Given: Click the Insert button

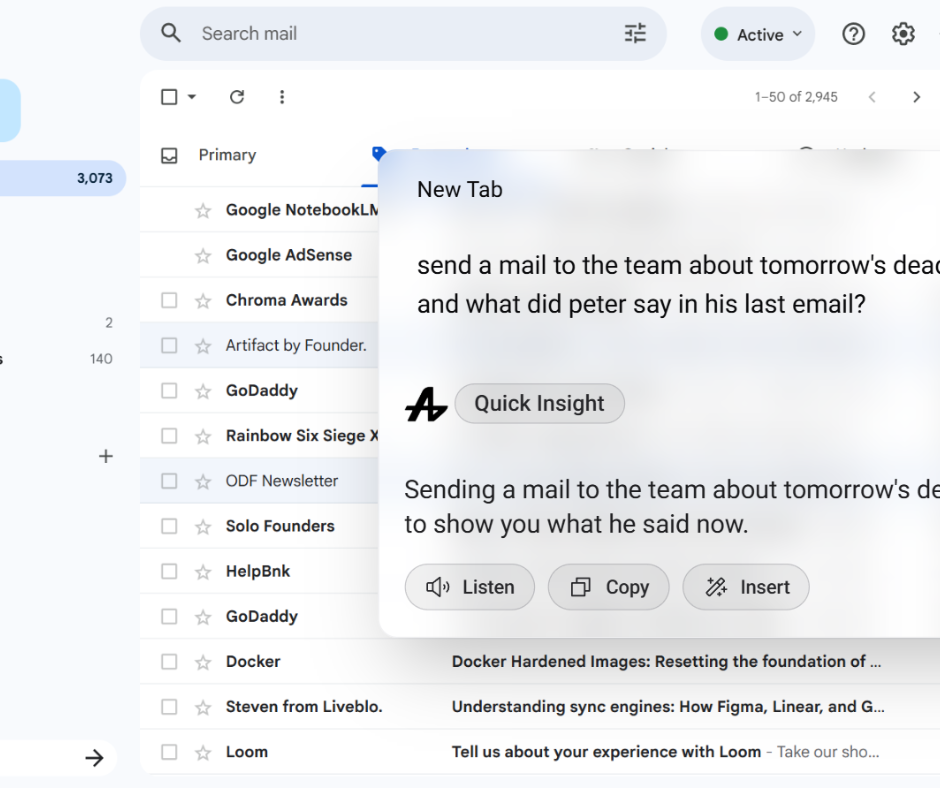Looking at the screenshot, I should (x=746, y=587).
